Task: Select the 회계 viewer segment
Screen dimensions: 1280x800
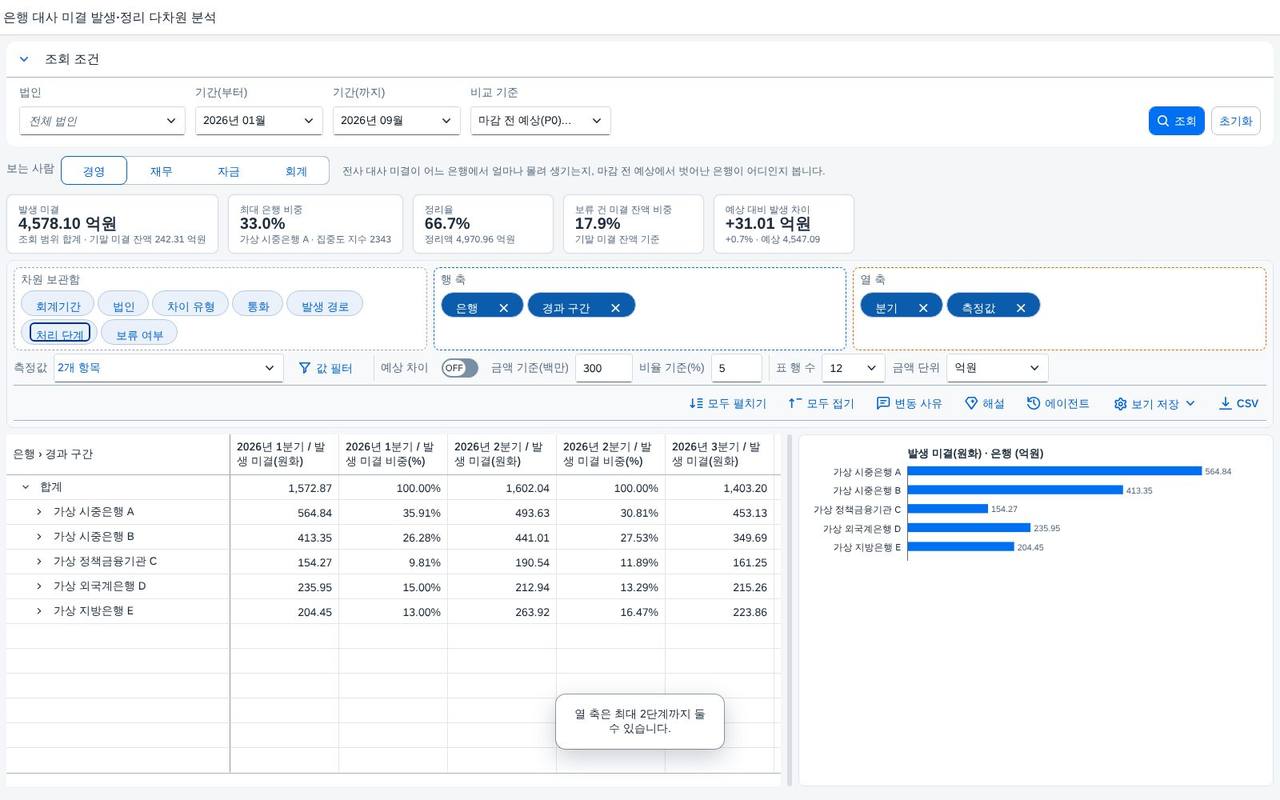Action: [x=296, y=171]
